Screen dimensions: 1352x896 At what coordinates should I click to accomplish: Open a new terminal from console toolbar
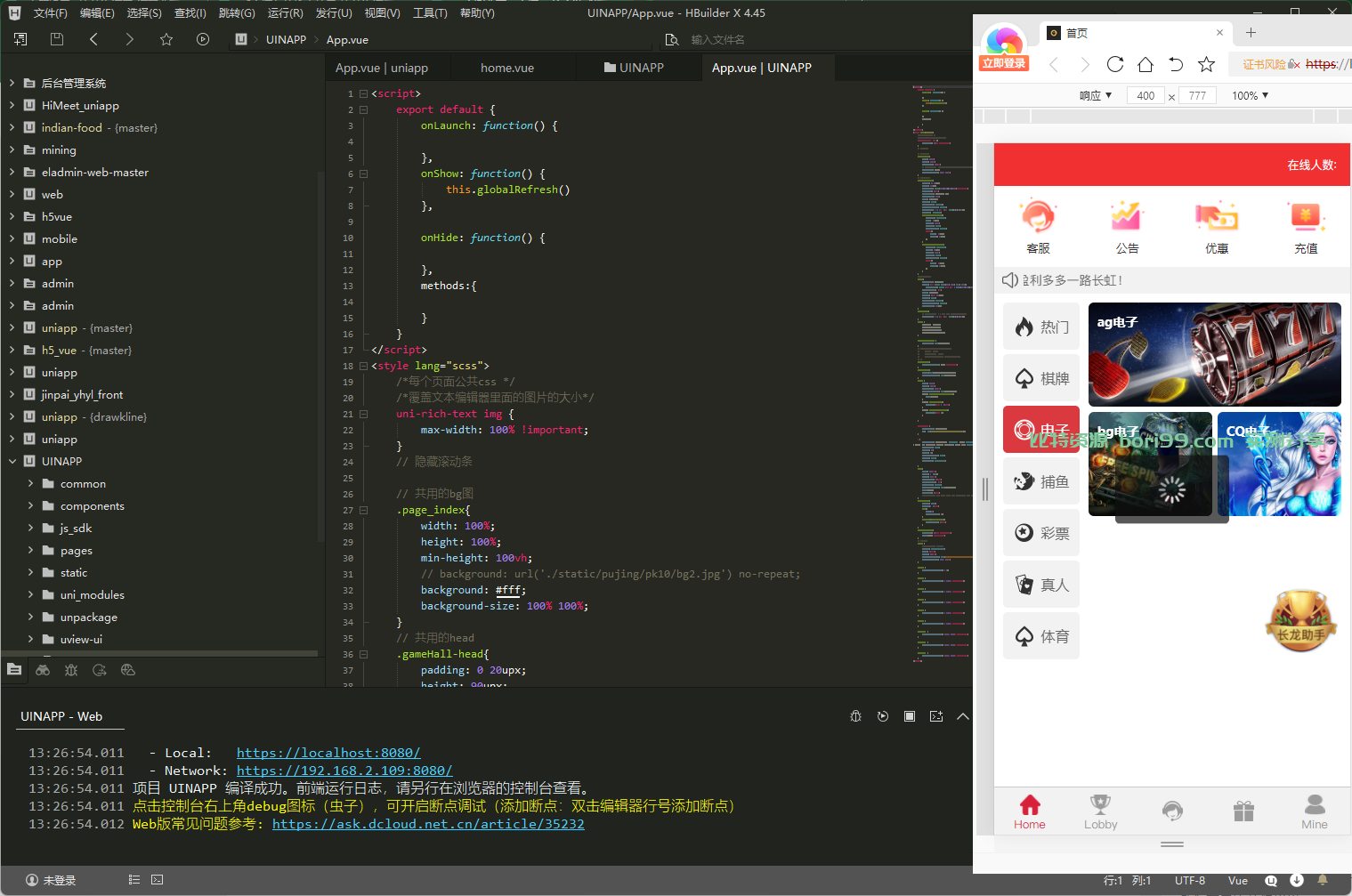coord(936,716)
